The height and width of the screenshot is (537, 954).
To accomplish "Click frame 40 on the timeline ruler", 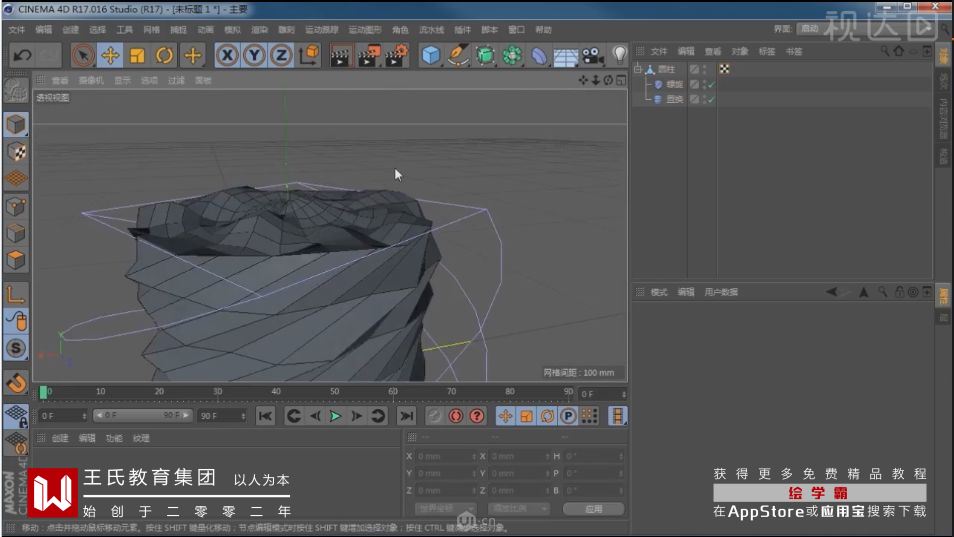I will pyautogui.click(x=276, y=392).
